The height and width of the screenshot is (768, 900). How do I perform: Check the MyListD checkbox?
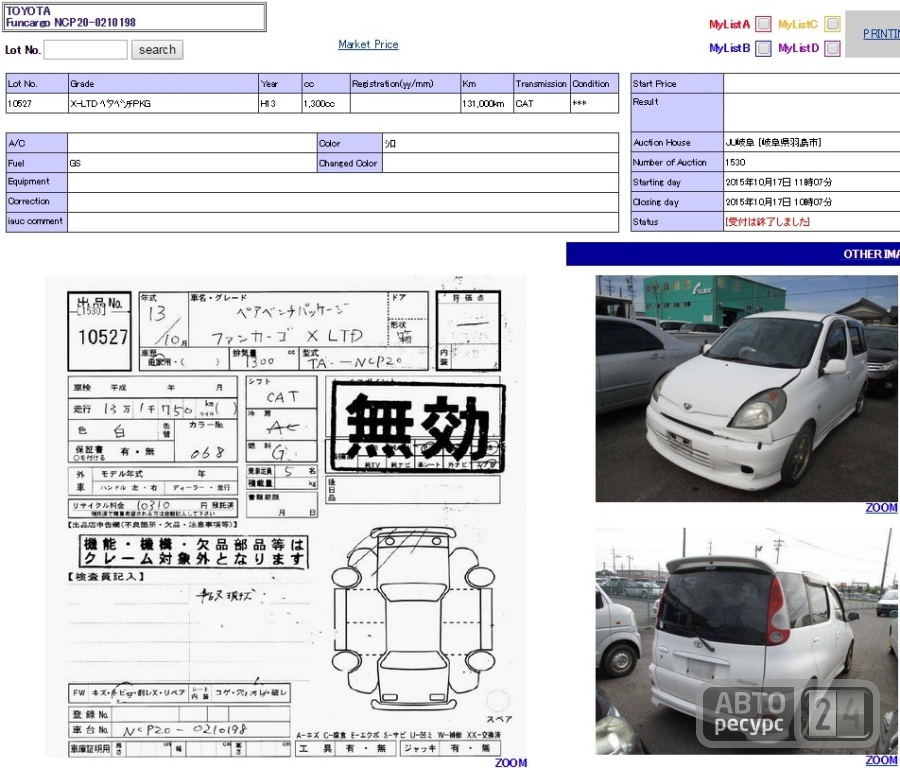832,48
